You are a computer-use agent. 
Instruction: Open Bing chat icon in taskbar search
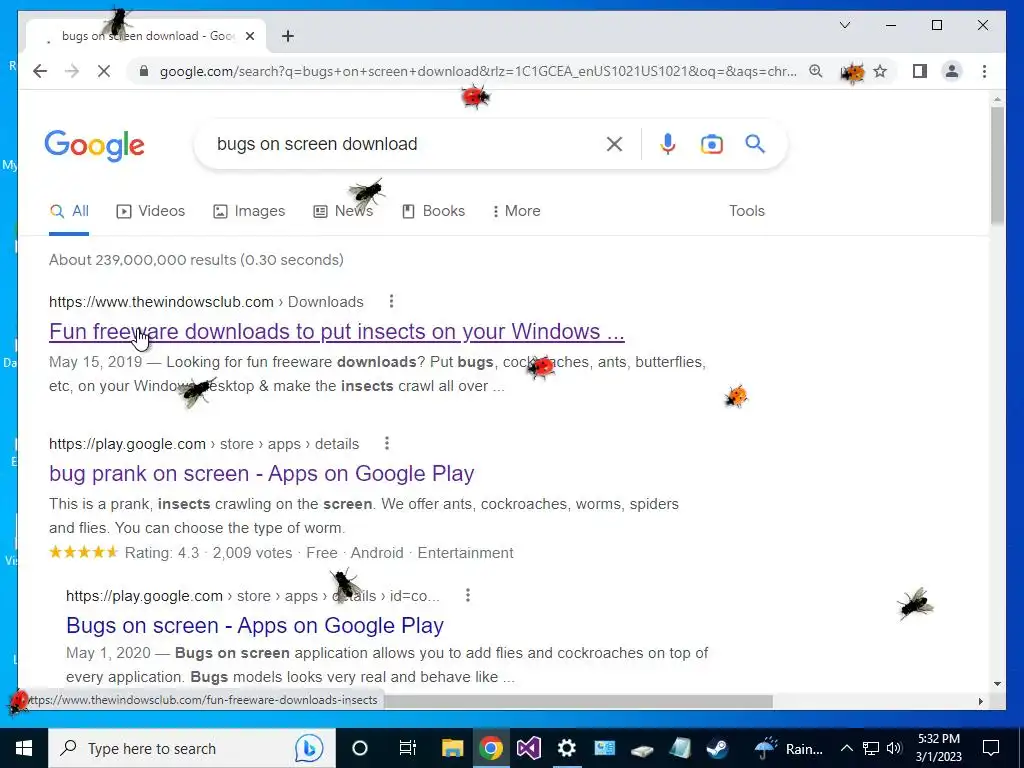click(310, 748)
